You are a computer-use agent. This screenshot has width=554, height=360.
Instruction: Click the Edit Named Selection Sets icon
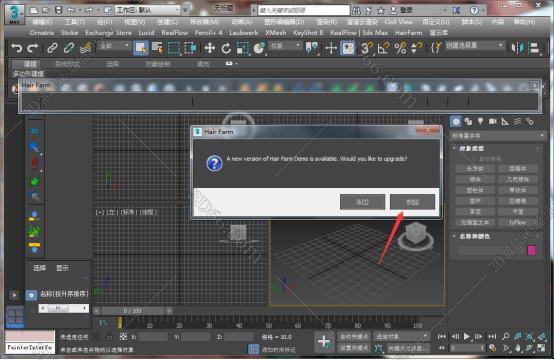tap(436, 48)
